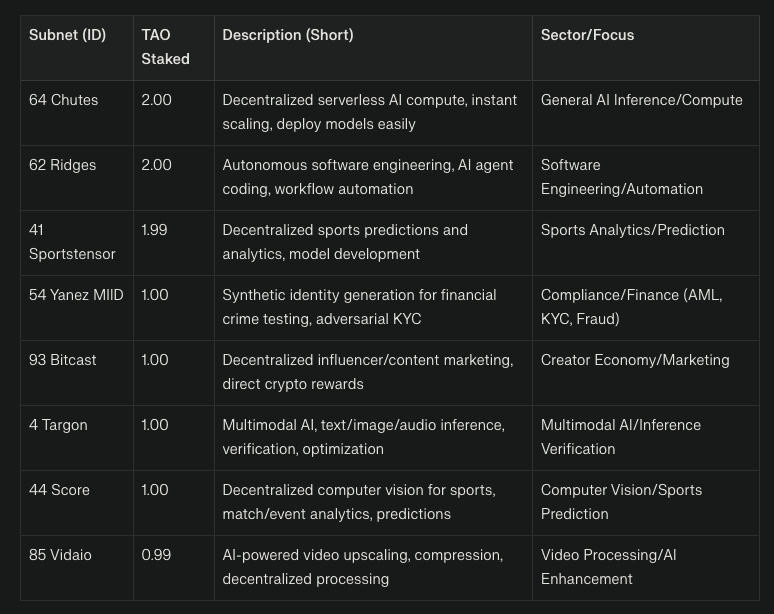Click the Sector/Focus column header
The height and width of the screenshot is (614, 774).
[x=587, y=35]
